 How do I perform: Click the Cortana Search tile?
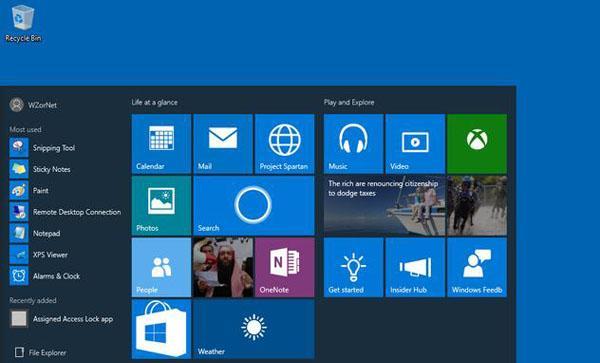tap(254, 206)
